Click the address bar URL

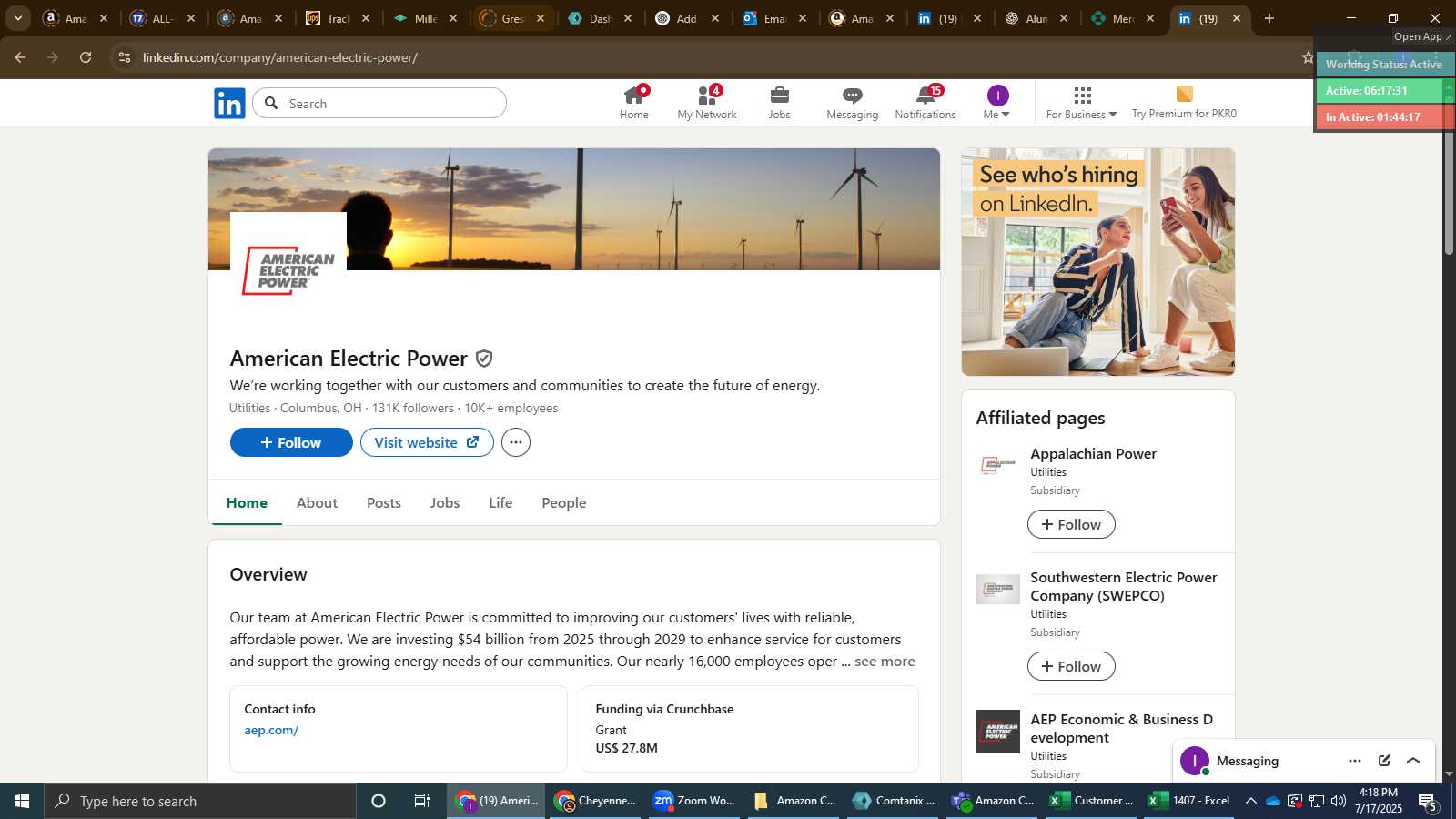click(x=280, y=57)
